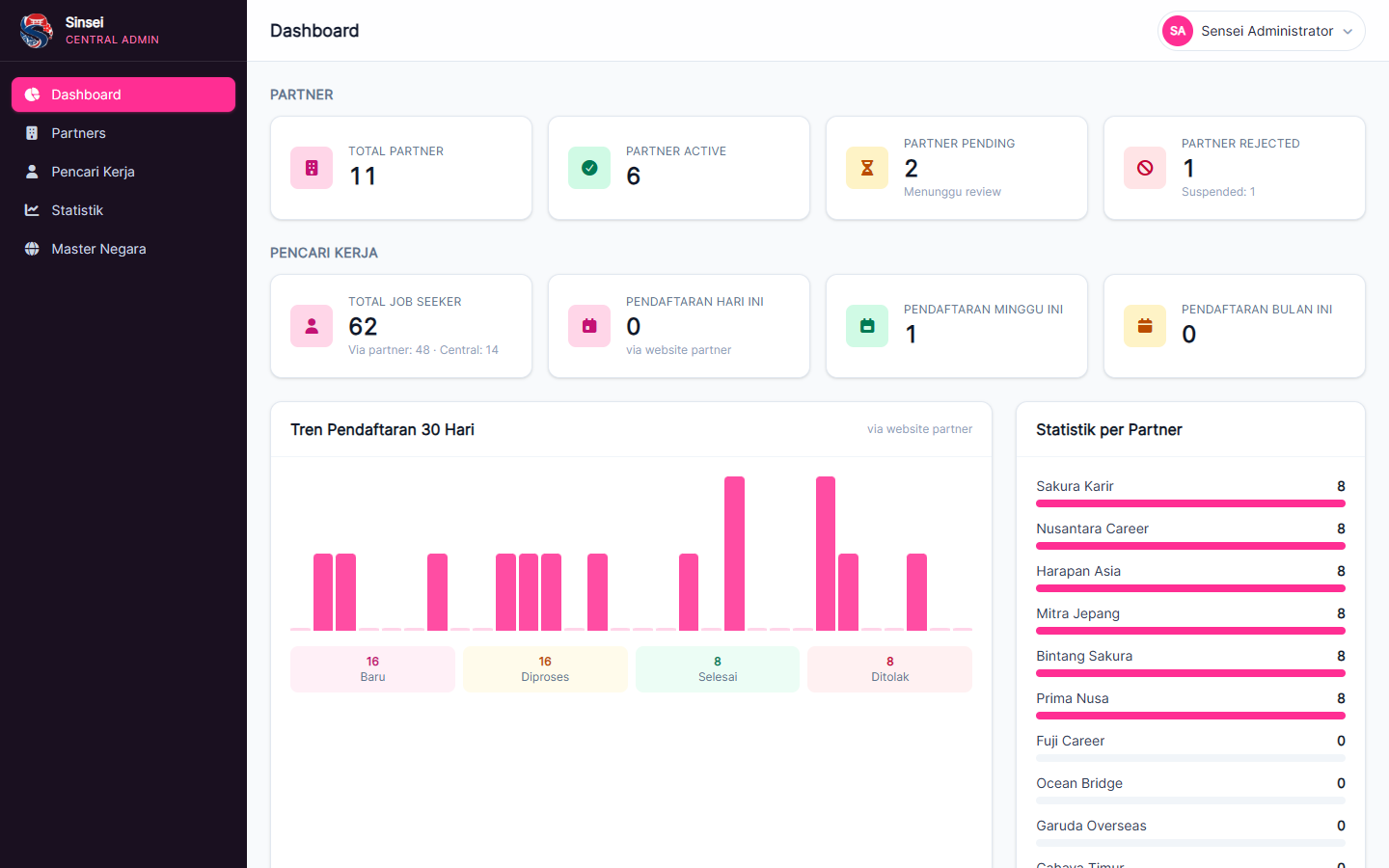The width and height of the screenshot is (1389, 868).
Task: Click "Suspended: 1" text
Action: pyautogui.click(x=1218, y=192)
